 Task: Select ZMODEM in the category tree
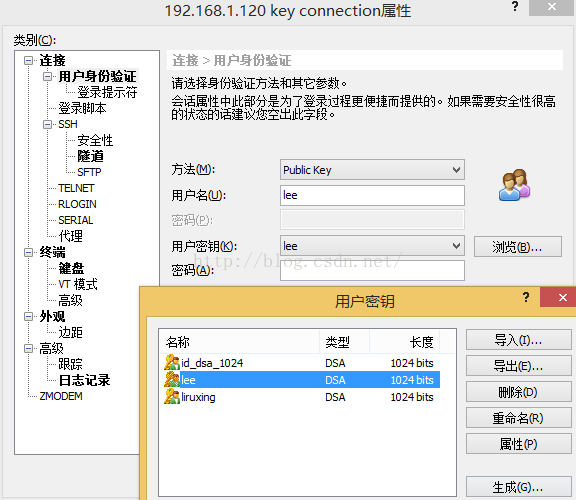point(61,396)
